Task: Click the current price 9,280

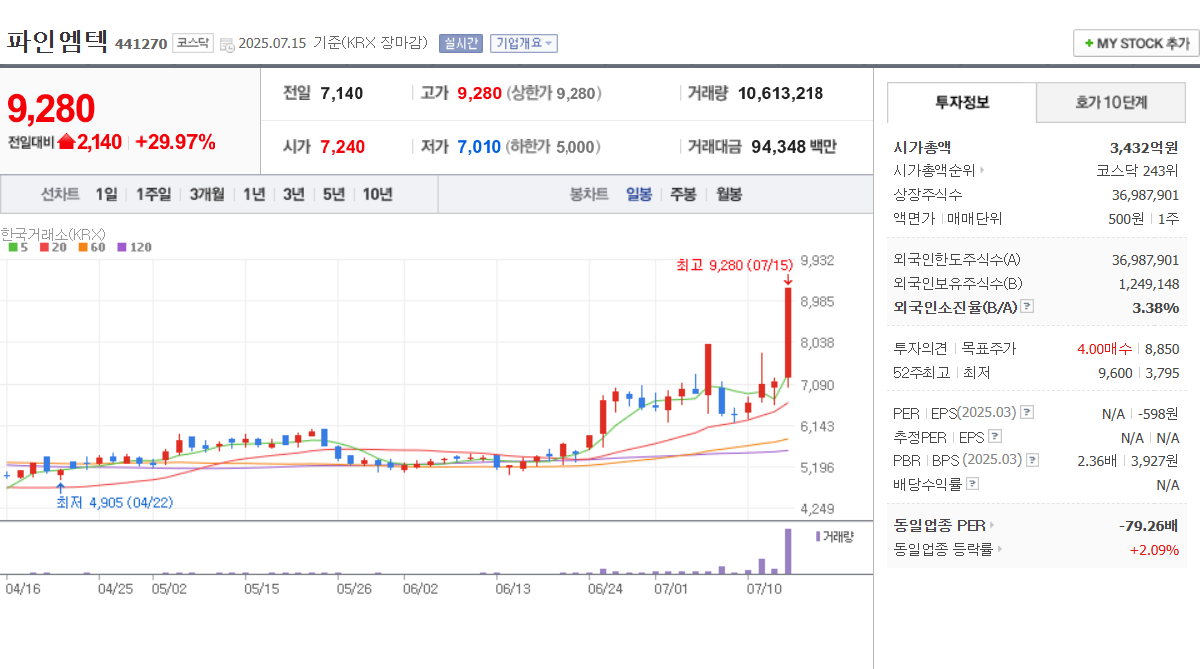Action: pyautogui.click(x=51, y=108)
